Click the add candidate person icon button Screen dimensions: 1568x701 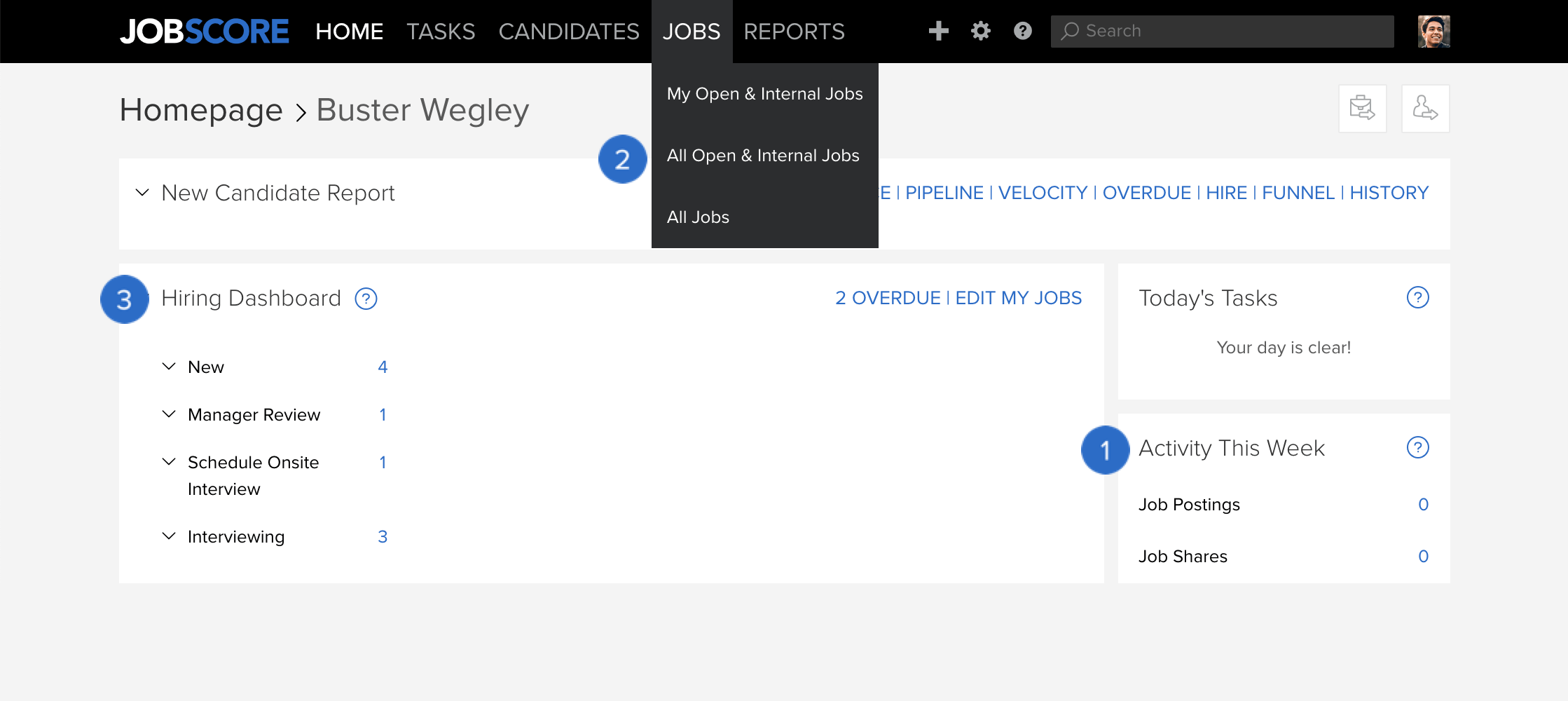click(1425, 109)
